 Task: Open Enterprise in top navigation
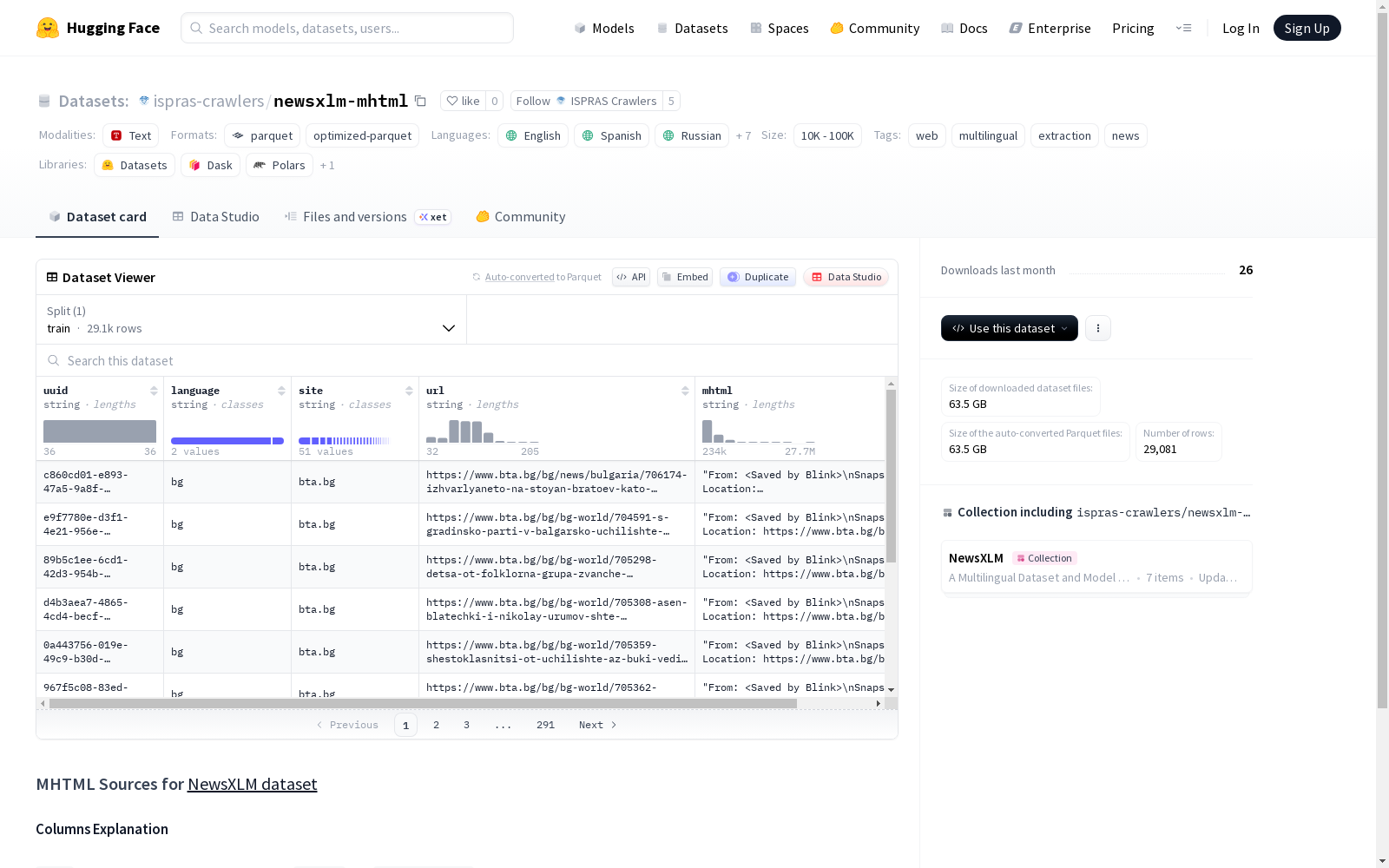(x=1050, y=28)
